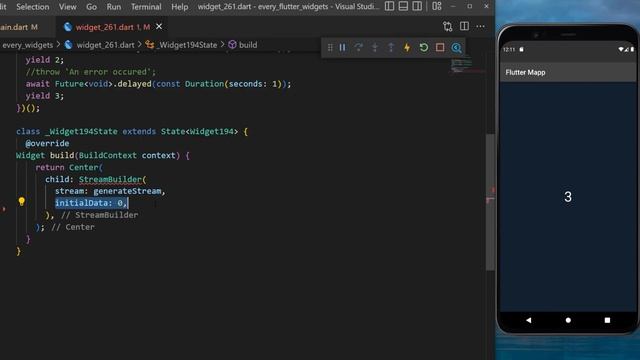Open the editor More Actions ellipsis

[x=480, y=27]
